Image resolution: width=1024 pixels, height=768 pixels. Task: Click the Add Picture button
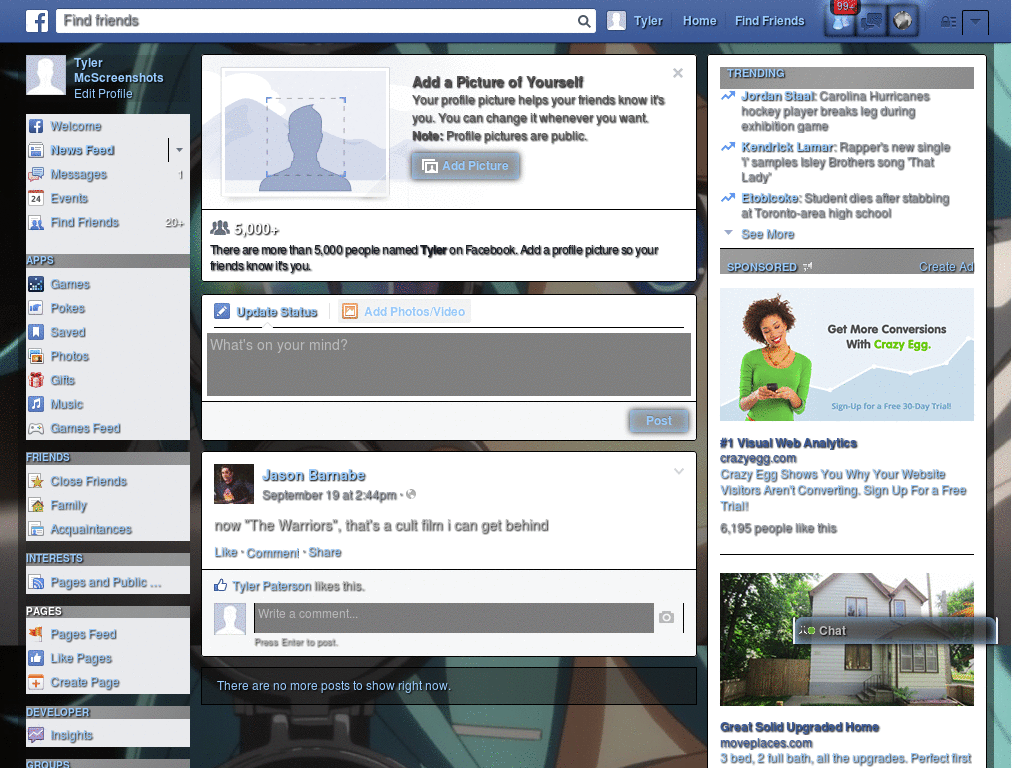[x=465, y=166]
